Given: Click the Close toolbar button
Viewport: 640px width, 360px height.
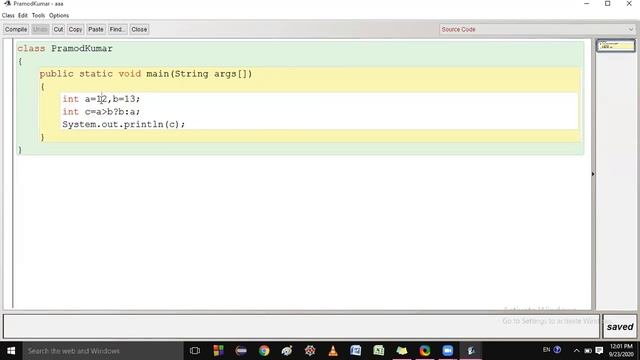Looking at the screenshot, I should [x=139, y=29].
